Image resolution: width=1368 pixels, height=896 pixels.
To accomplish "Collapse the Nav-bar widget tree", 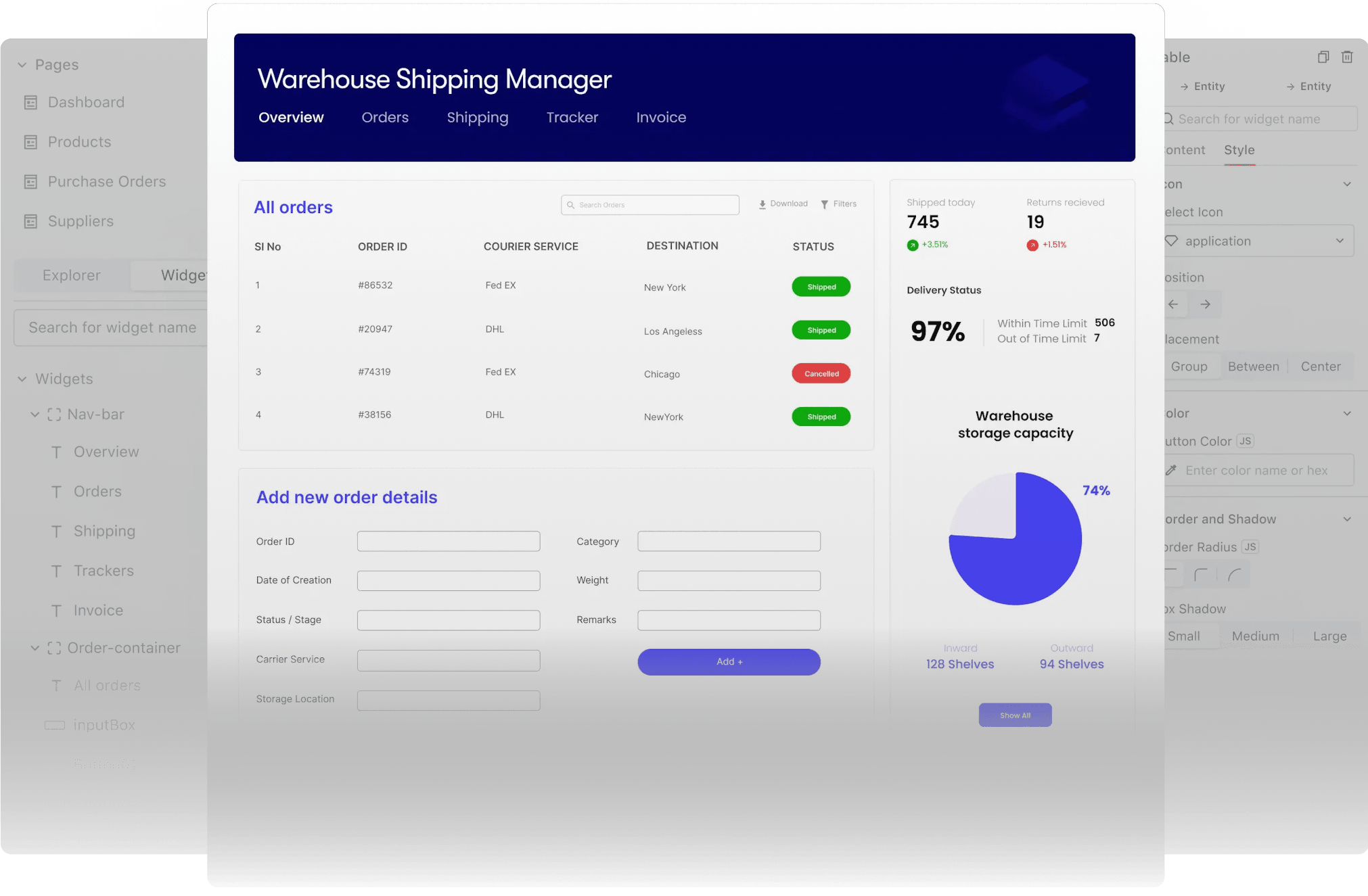I will point(35,414).
